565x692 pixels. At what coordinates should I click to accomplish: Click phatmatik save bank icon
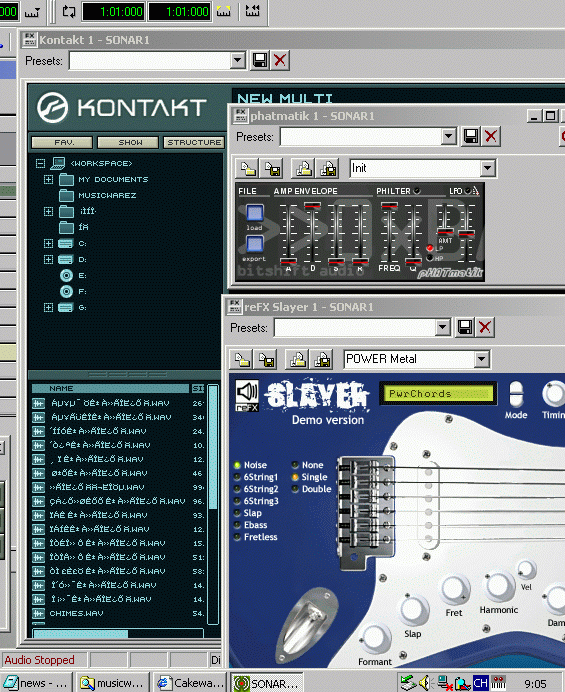pyautogui.click(x=328, y=168)
